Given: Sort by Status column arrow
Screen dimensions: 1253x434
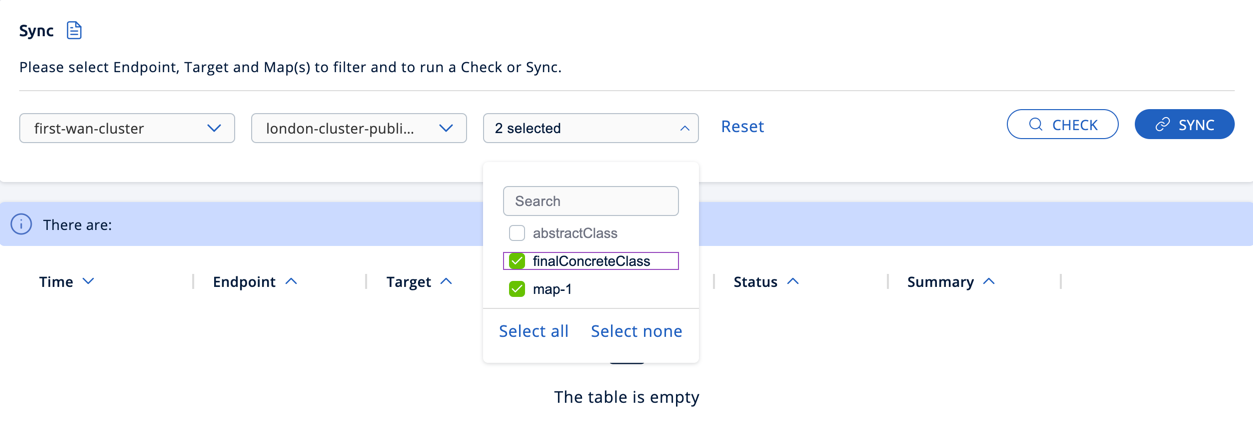Looking at the screenshot, I should pyautogui.click(x=793, y=282).
